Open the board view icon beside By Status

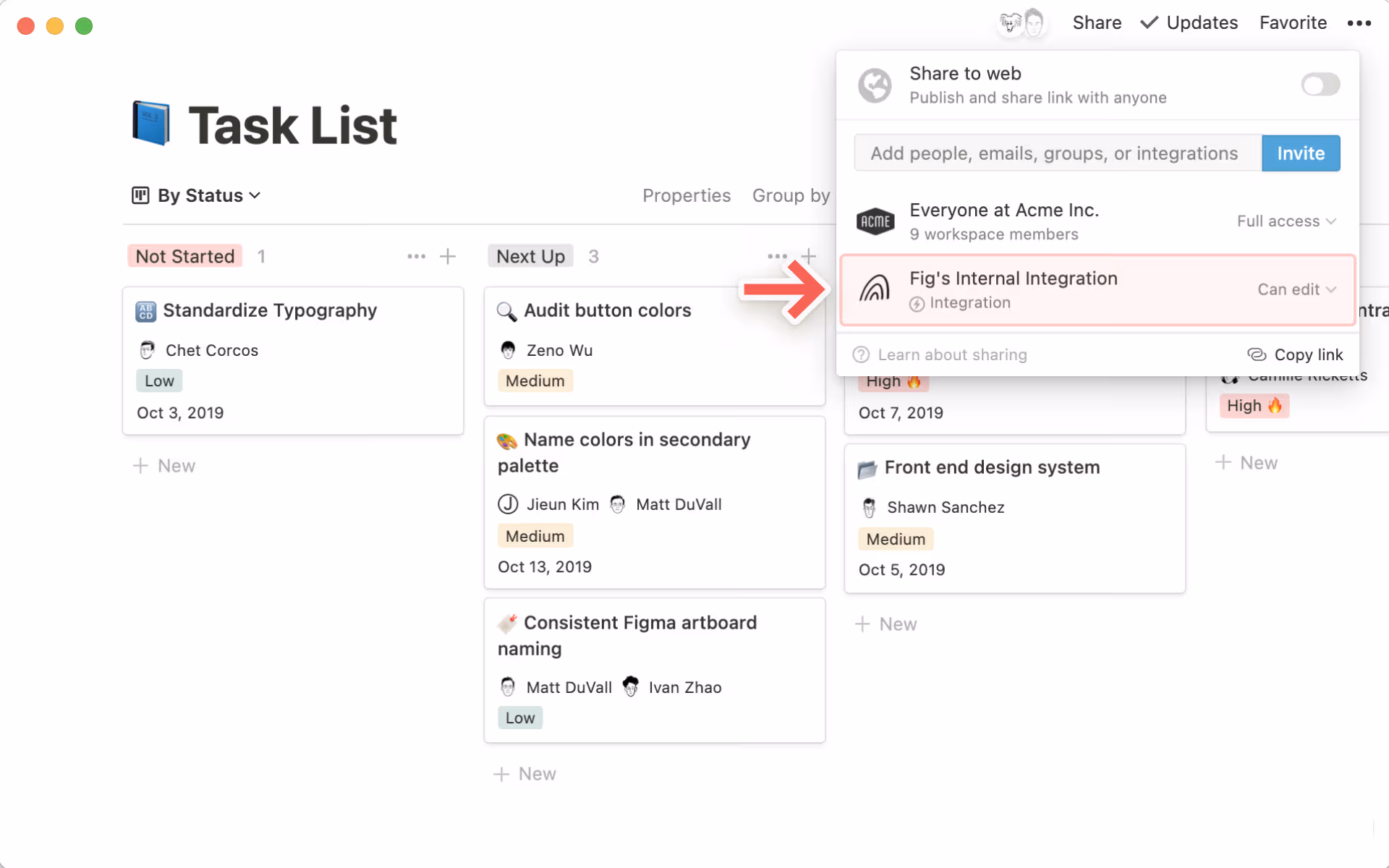tap(139, 195)
